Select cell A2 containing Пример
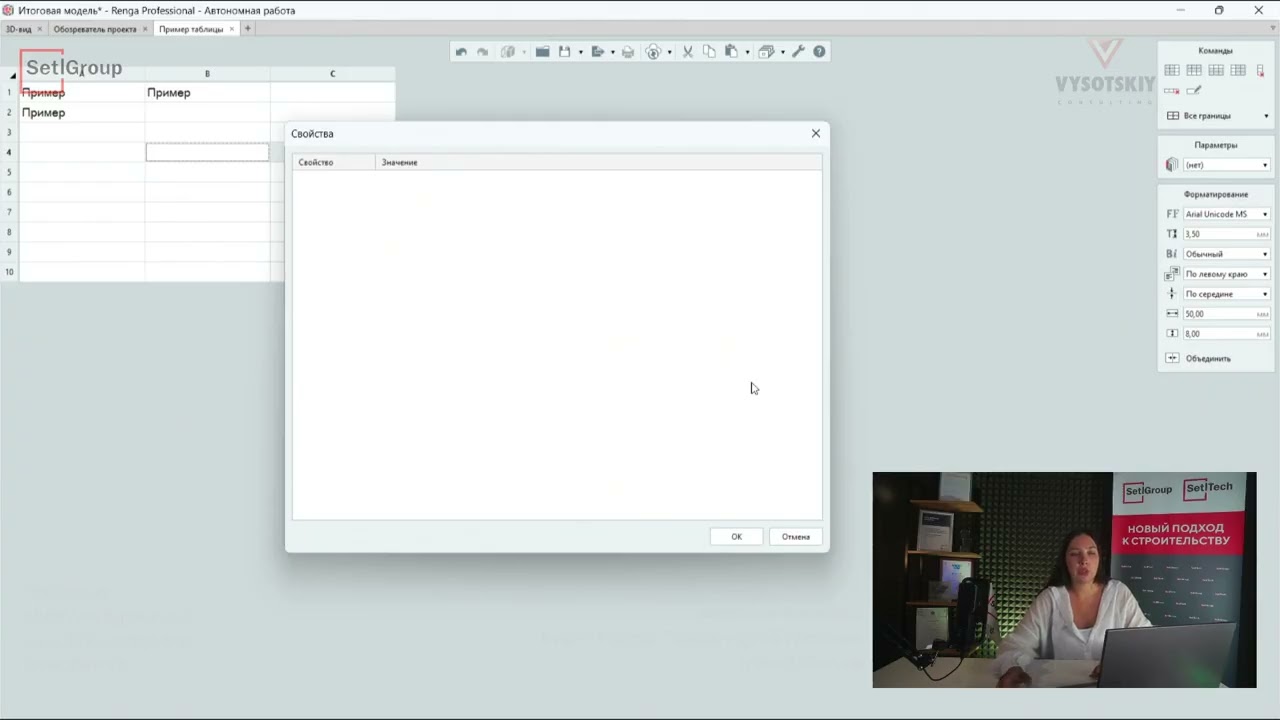 click(x=82, y=112)
